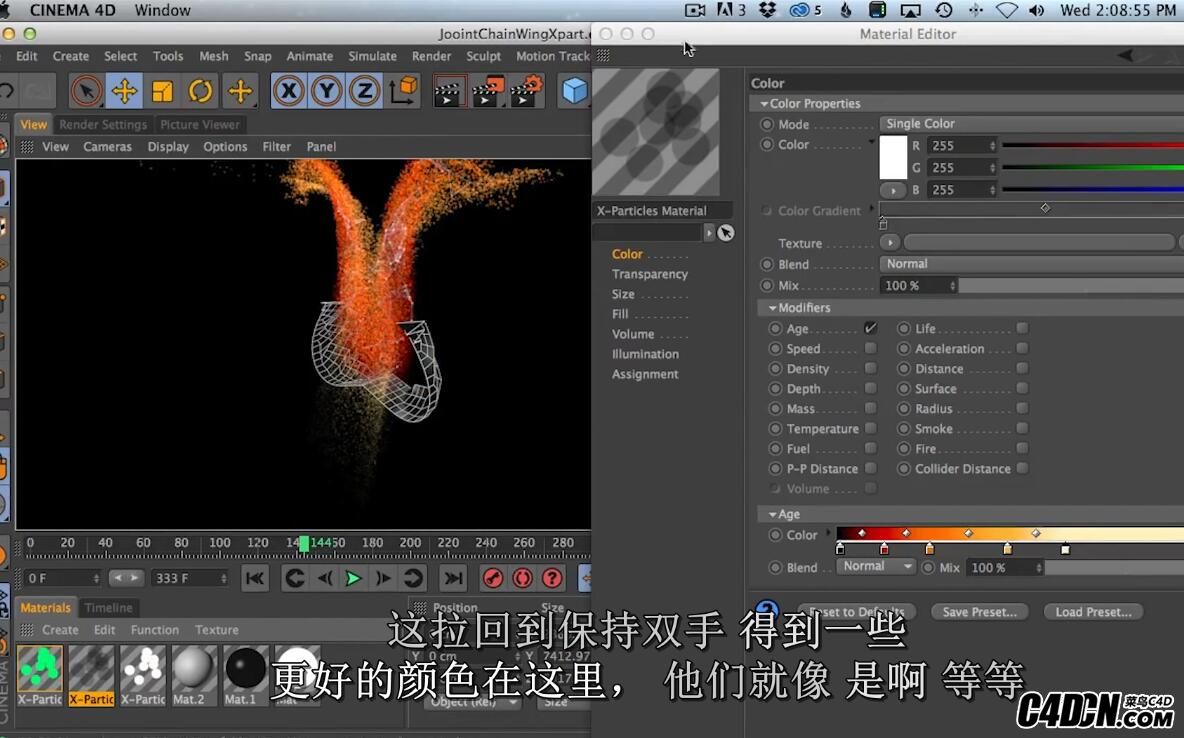Open Age Blend Normal dropdown
Image resolution: width=1184 pixels, height=738 pixels.
(877, 566)
